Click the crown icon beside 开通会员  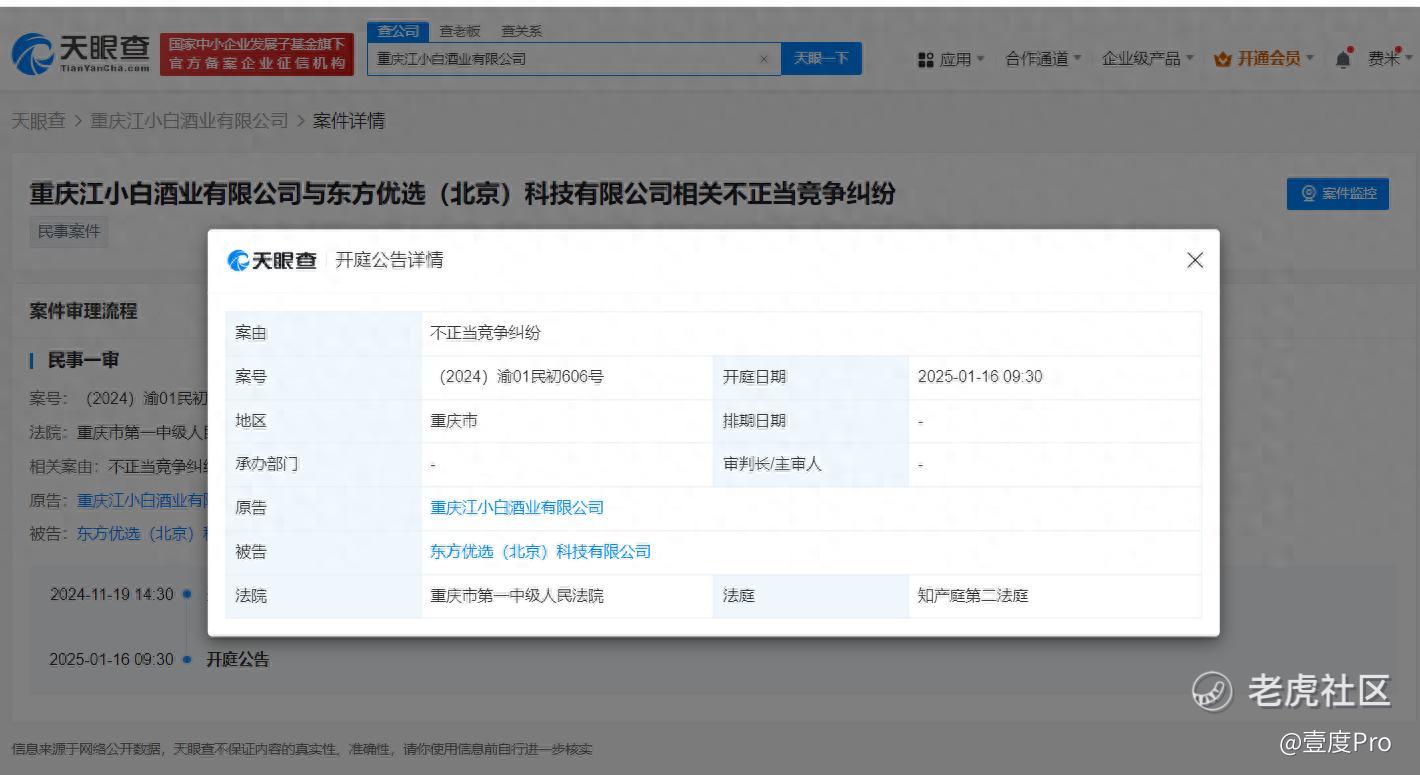(1222, 59)
